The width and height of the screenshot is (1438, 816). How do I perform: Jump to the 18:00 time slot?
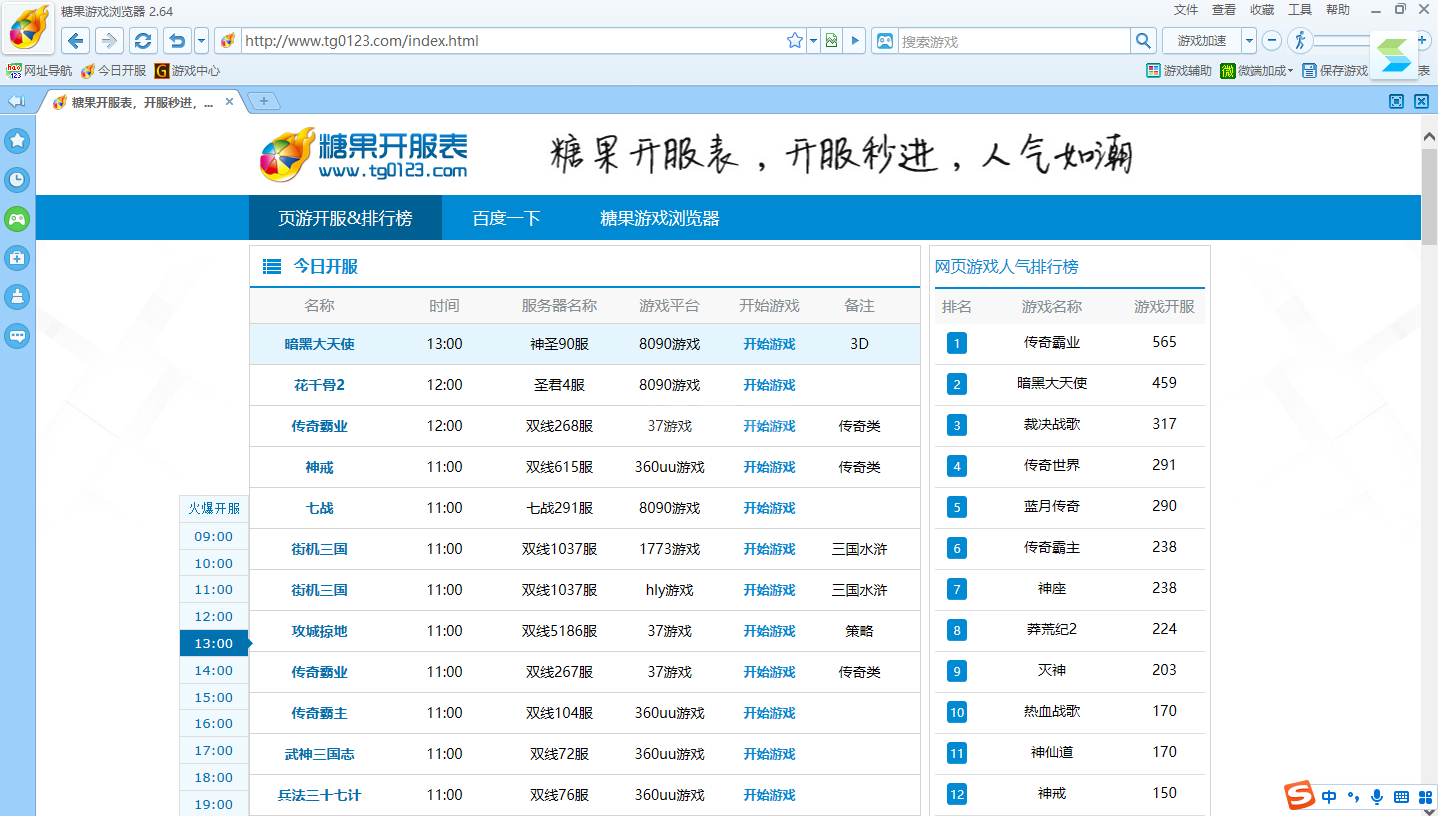pos(213,777)
